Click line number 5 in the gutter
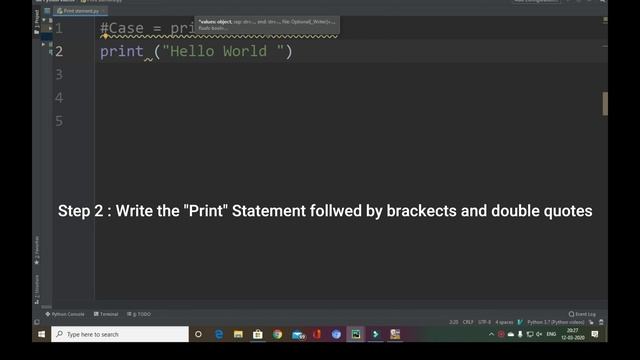 (x=59, y=121)
